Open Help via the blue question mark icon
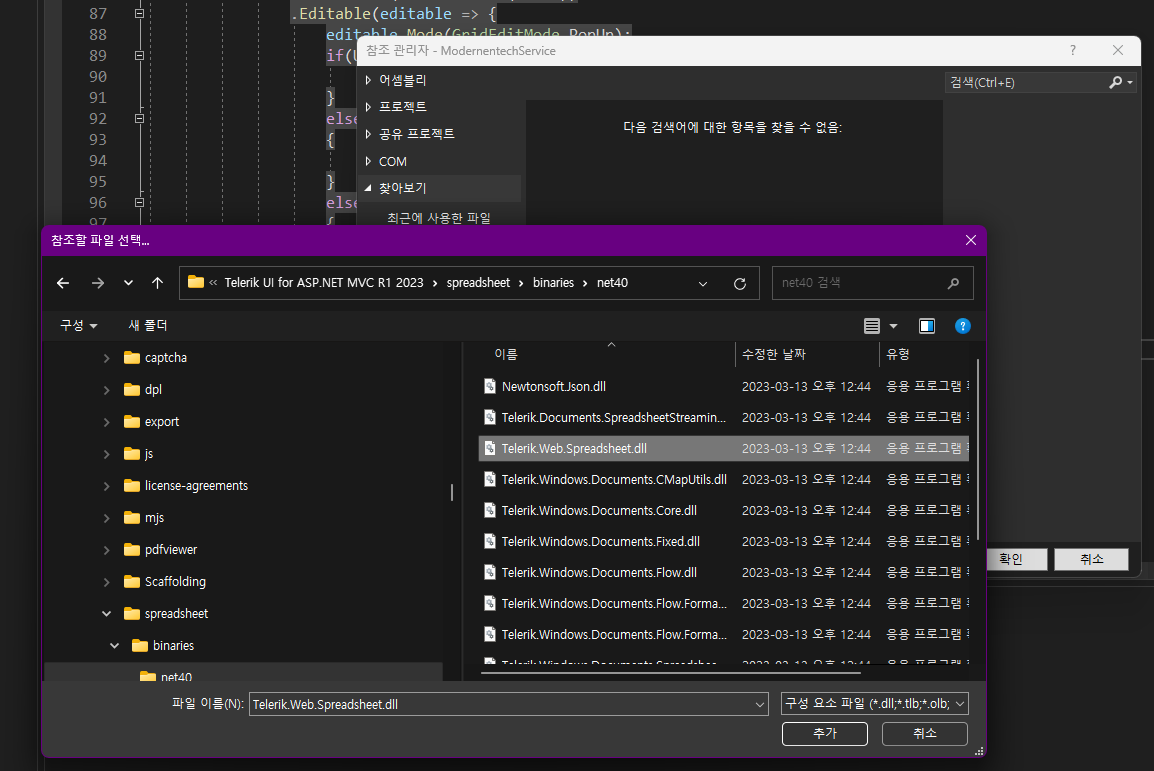This screenshot has width=1154, height=771. pos(962,325)
